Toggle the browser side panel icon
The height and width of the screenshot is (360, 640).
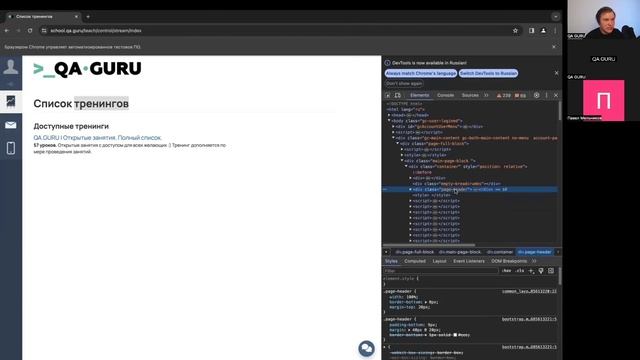(531, 31)
